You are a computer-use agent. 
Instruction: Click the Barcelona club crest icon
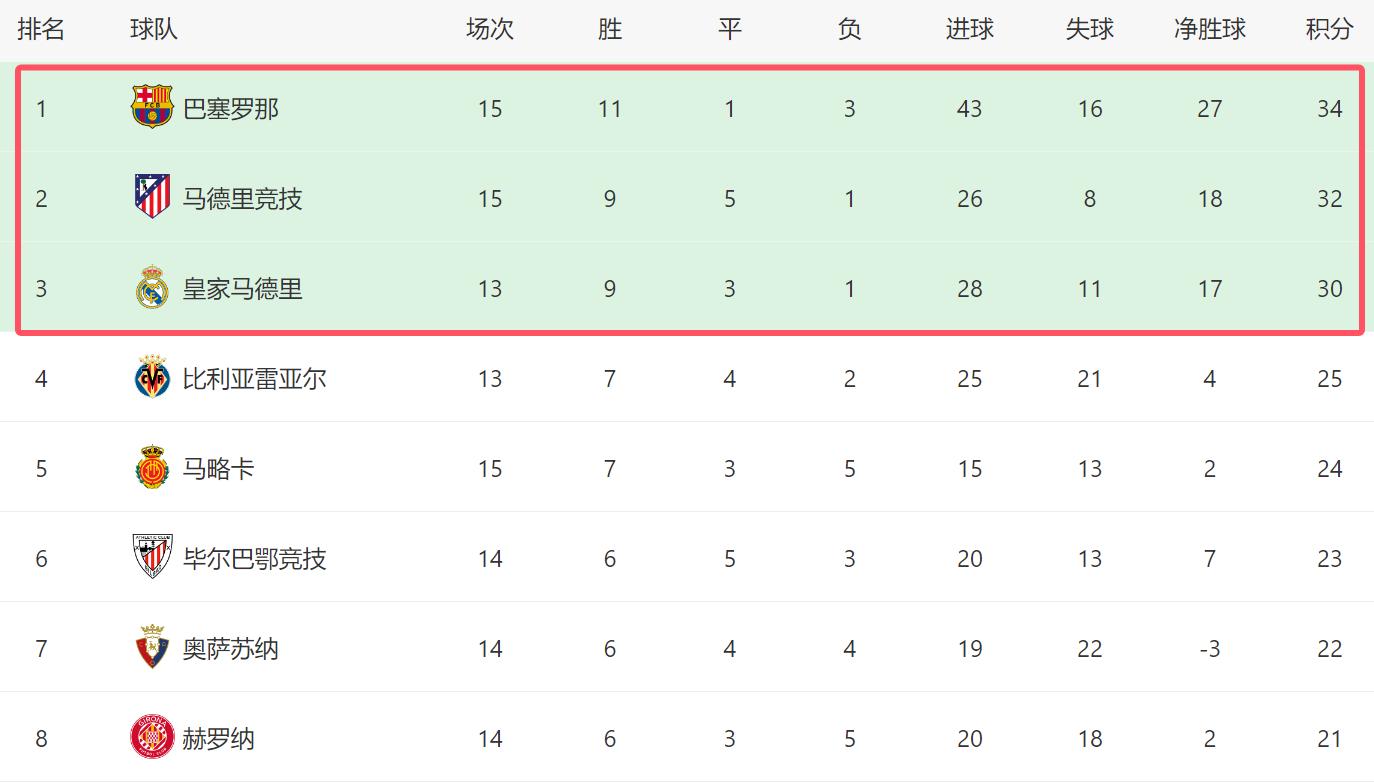click(152, 107)
